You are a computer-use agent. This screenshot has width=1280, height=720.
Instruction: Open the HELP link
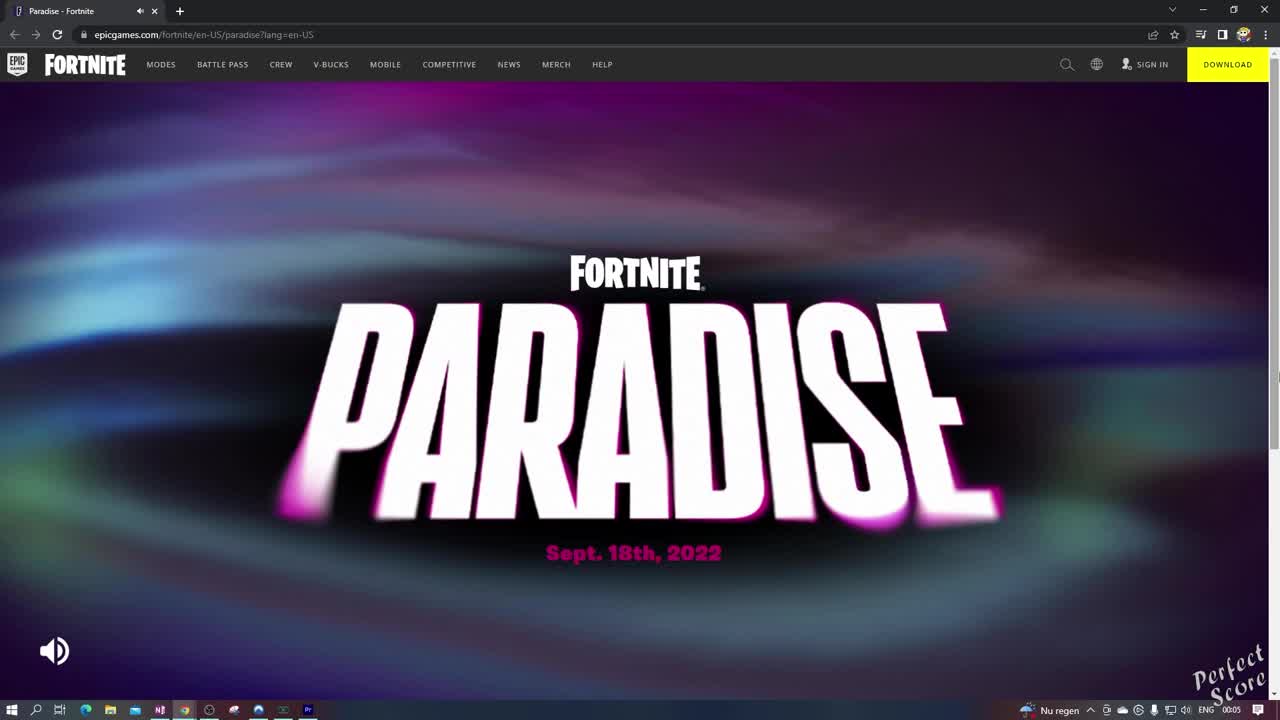(602, 65)
